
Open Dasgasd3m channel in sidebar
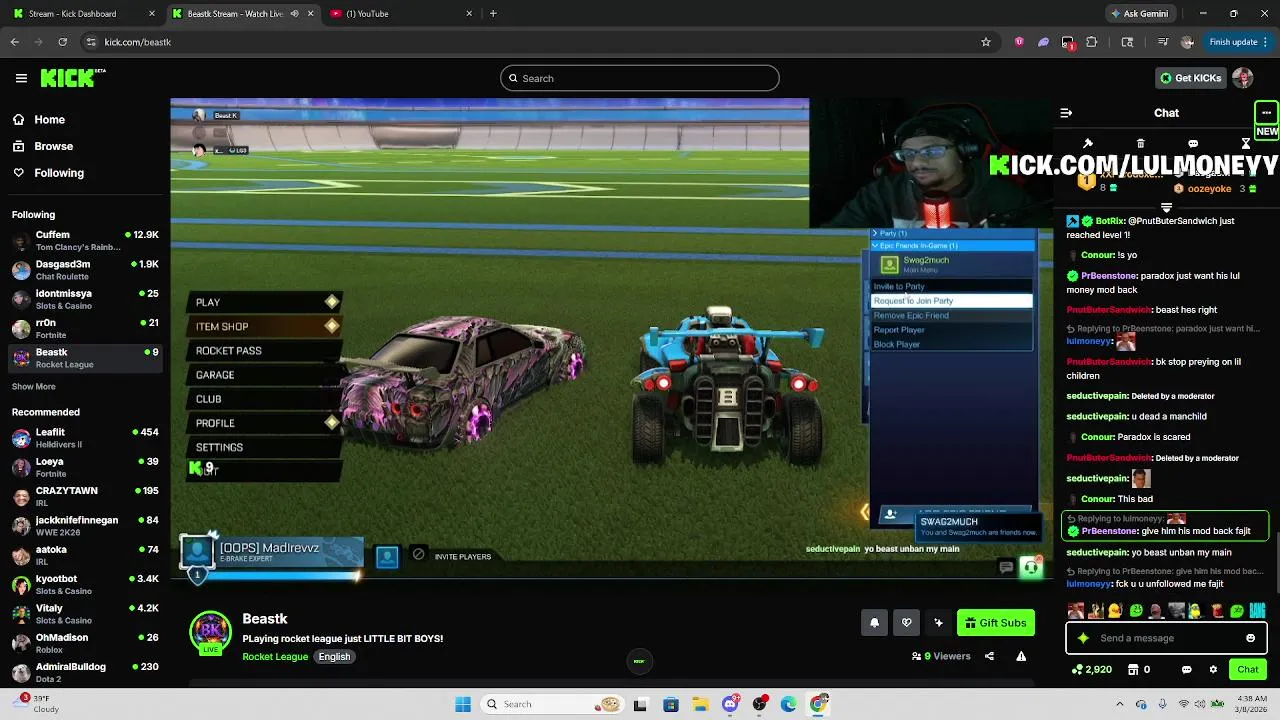point(84,270)
